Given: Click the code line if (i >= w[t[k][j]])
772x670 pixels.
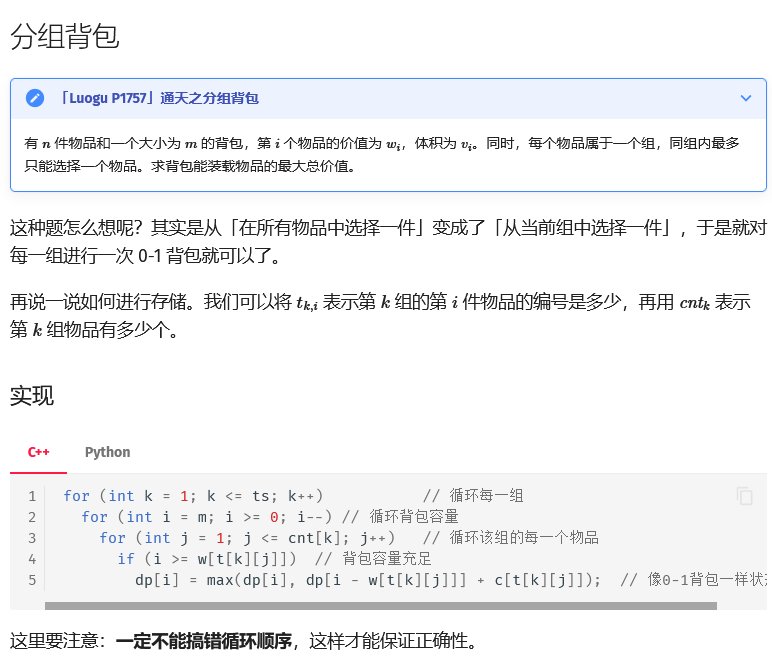Looking at the screenshot, I should pos(207,559).
